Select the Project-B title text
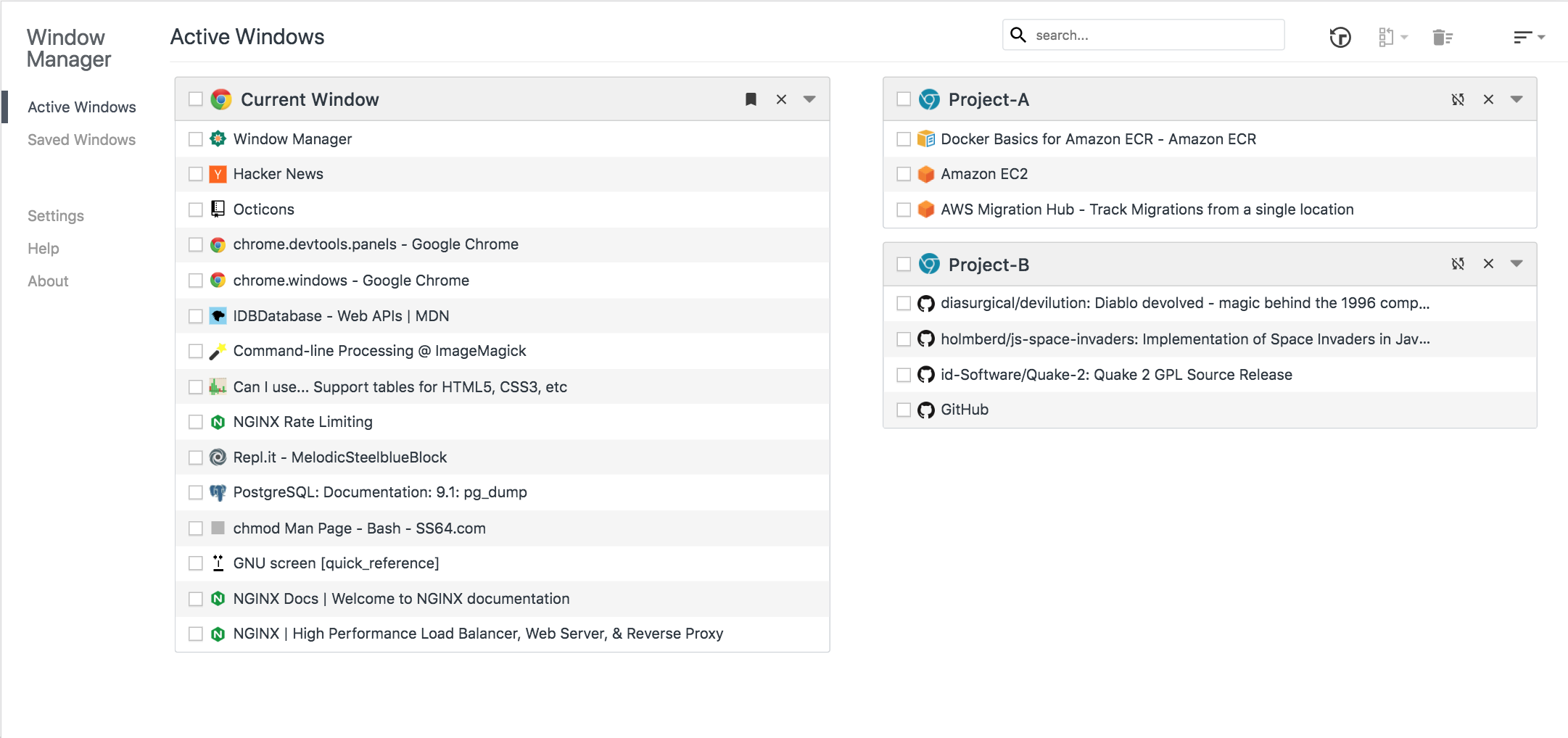The image size is (1568, 738). [989, 265]
